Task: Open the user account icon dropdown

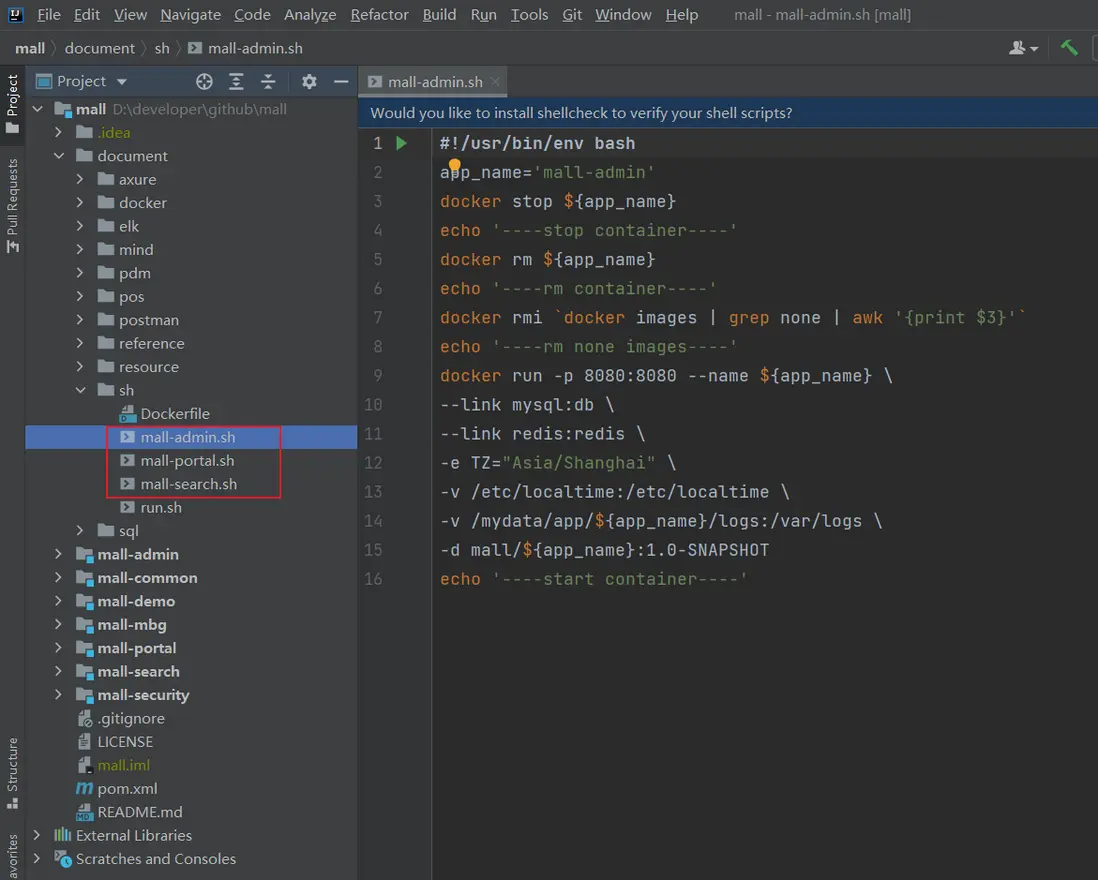Action: click(x=1023, y=47)
